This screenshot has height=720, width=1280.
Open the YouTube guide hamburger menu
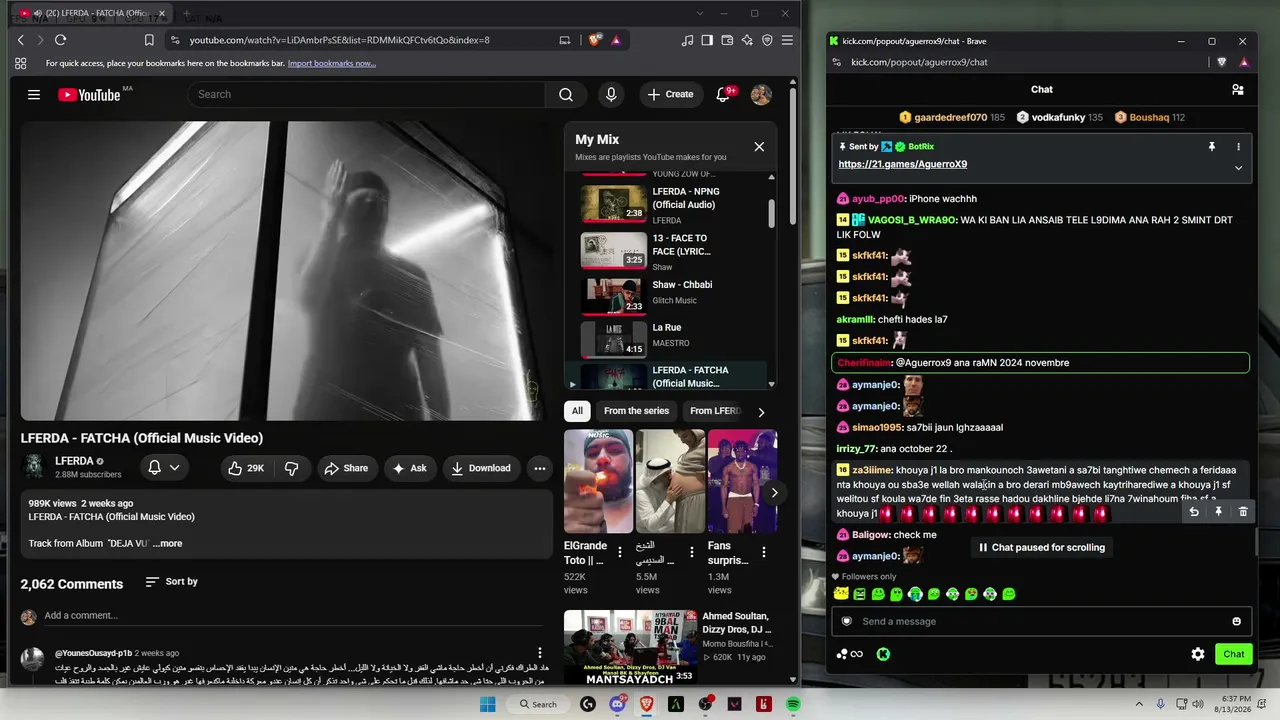click(x=34, y=94)
